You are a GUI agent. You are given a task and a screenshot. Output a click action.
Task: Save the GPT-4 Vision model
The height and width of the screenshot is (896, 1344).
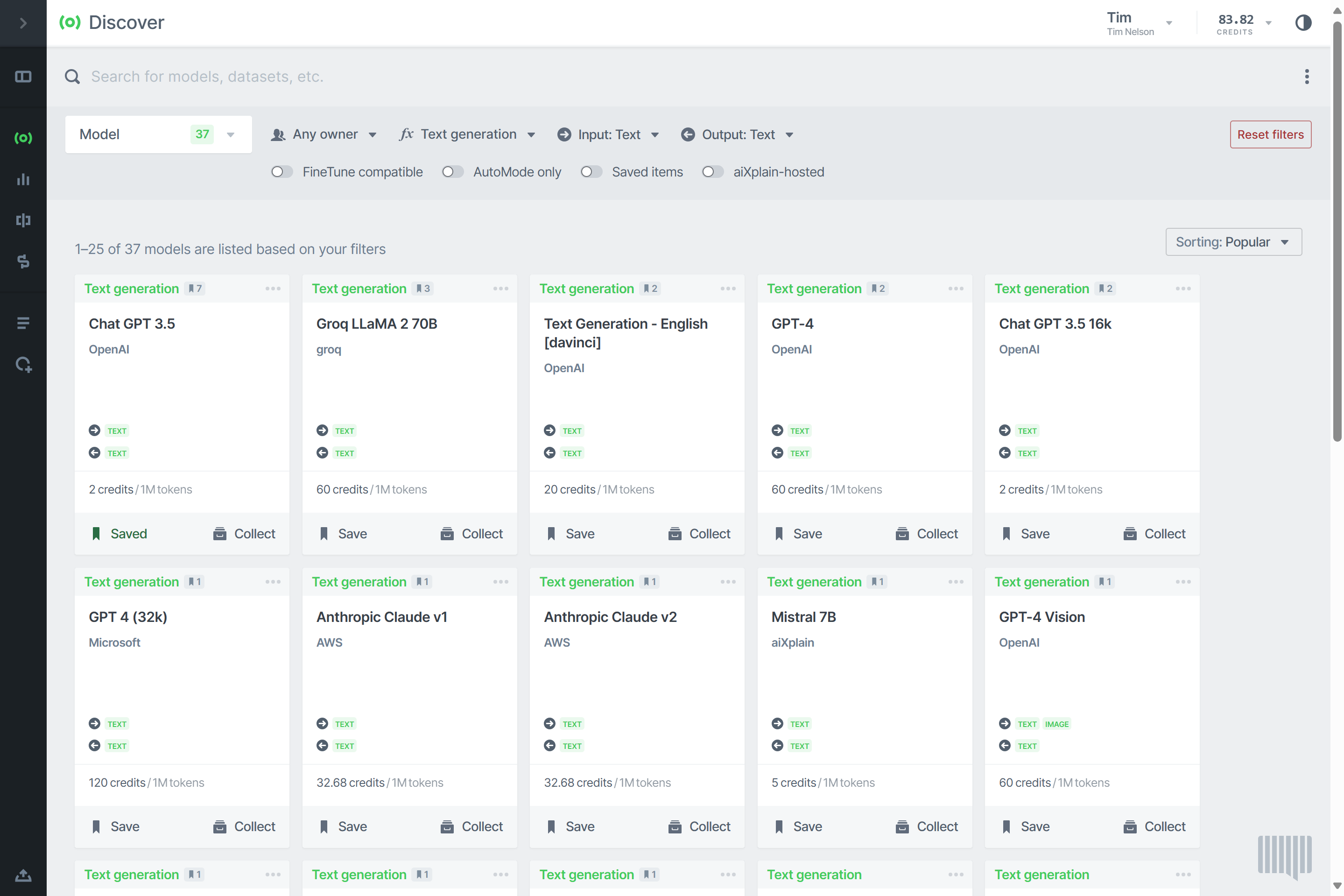click(1026, 826)
